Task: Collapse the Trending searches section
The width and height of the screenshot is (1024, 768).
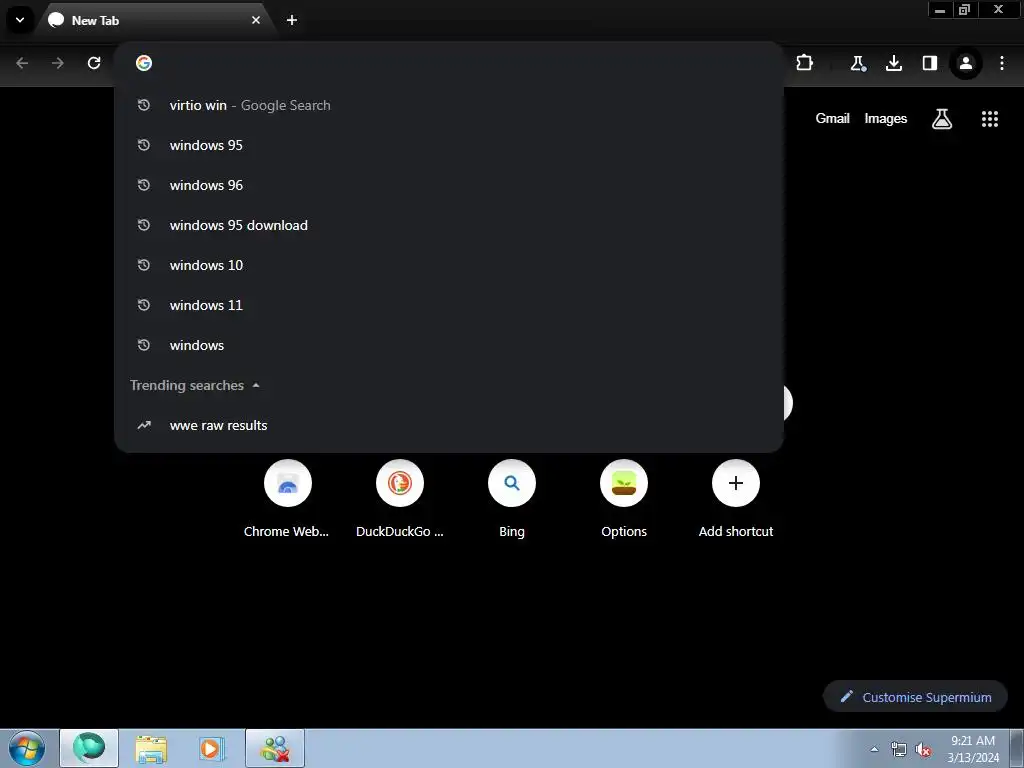Action: click(256, 385)
